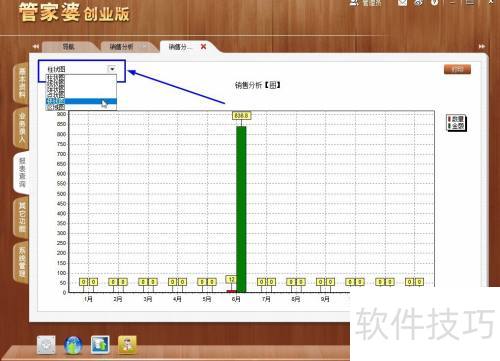
Task: Click the document import dock icon
Action: [x=100, y=345]
